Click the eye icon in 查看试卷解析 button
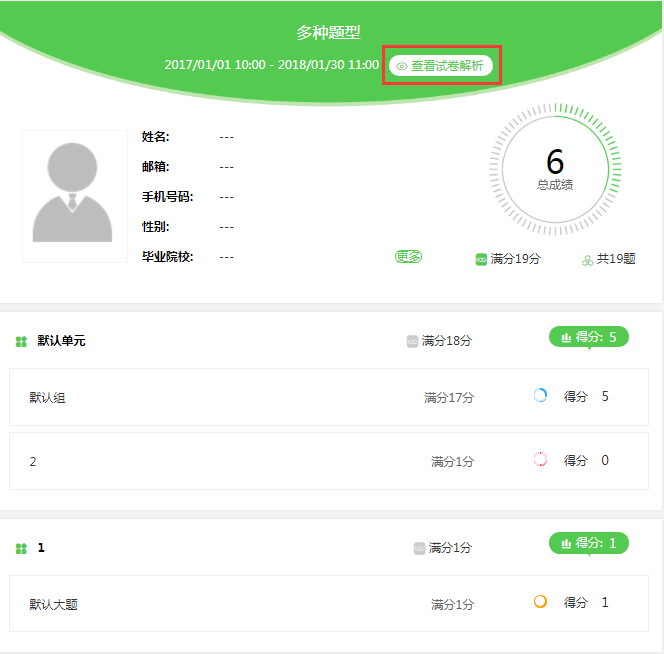664x654 pixels. tap(401, 66)
